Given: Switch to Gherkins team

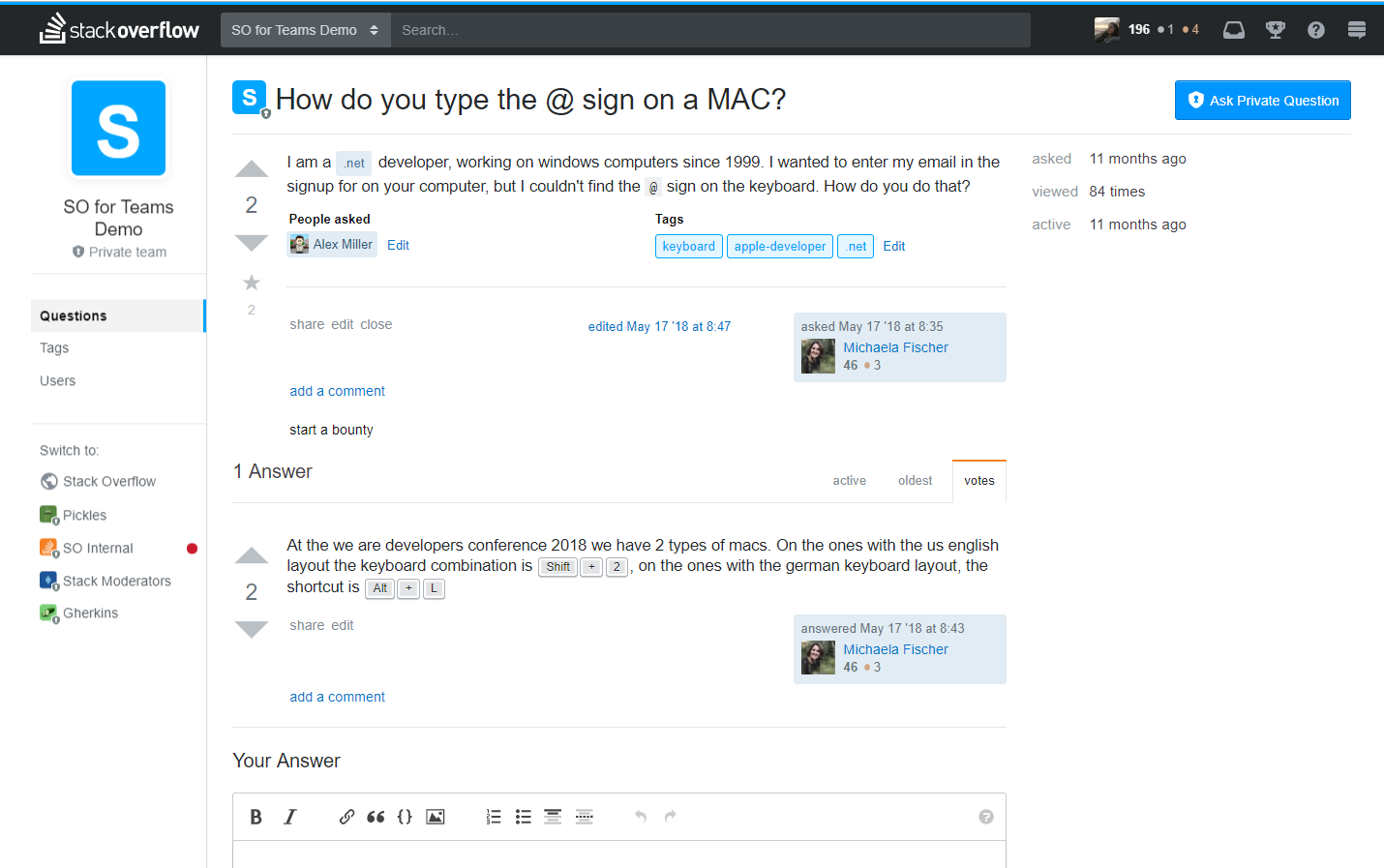Looking at the screenshot, I should coord(79,614).
